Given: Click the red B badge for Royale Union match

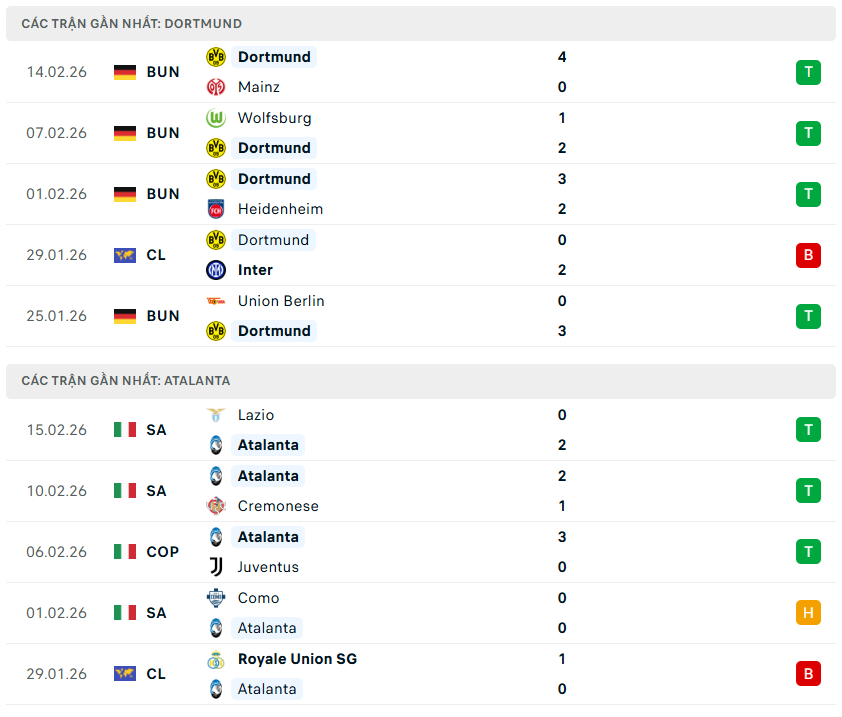Looking at the screenshot, I should [x=808, y=674].
